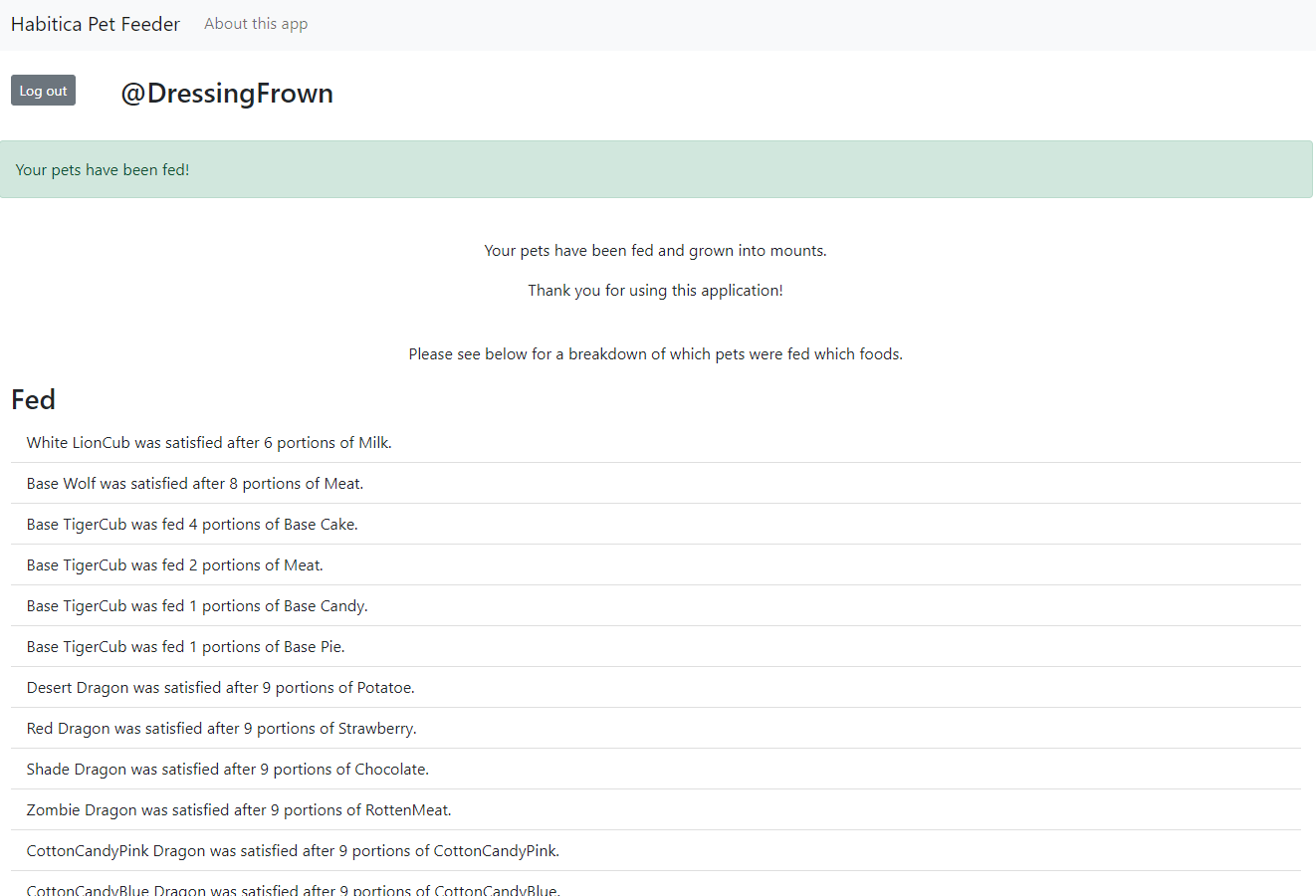Select the Desert Dragon Potatoe row
Viewport: 1316px width, 896px height.
click(655, 688)
